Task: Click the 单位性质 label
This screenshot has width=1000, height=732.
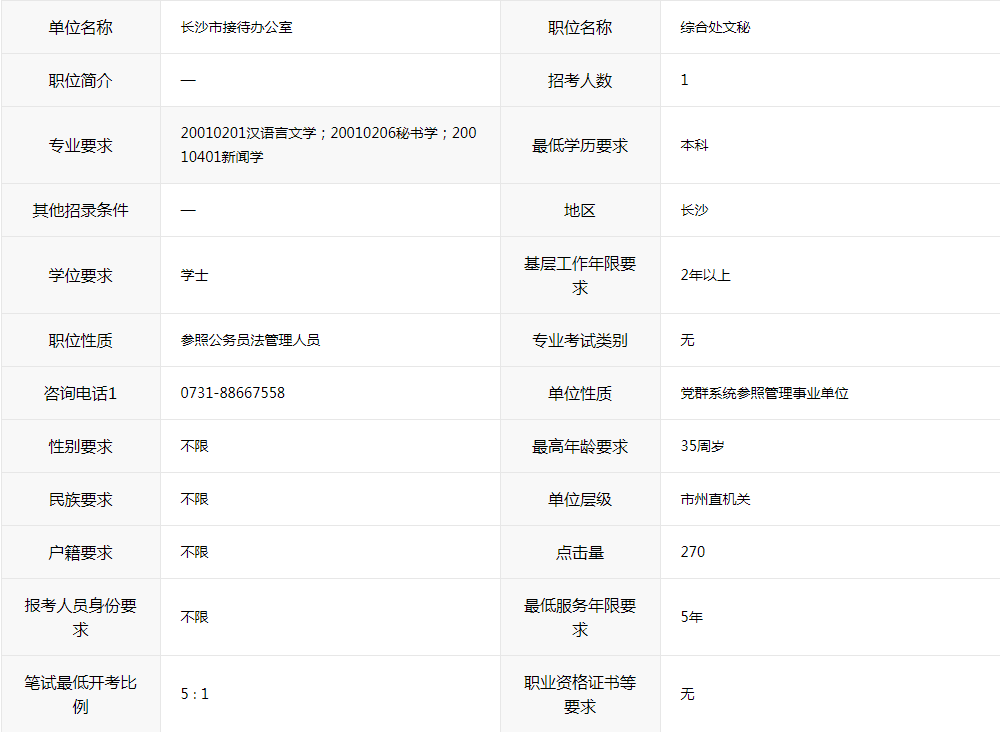Action: pyautogui.click(x=580, y=393)
